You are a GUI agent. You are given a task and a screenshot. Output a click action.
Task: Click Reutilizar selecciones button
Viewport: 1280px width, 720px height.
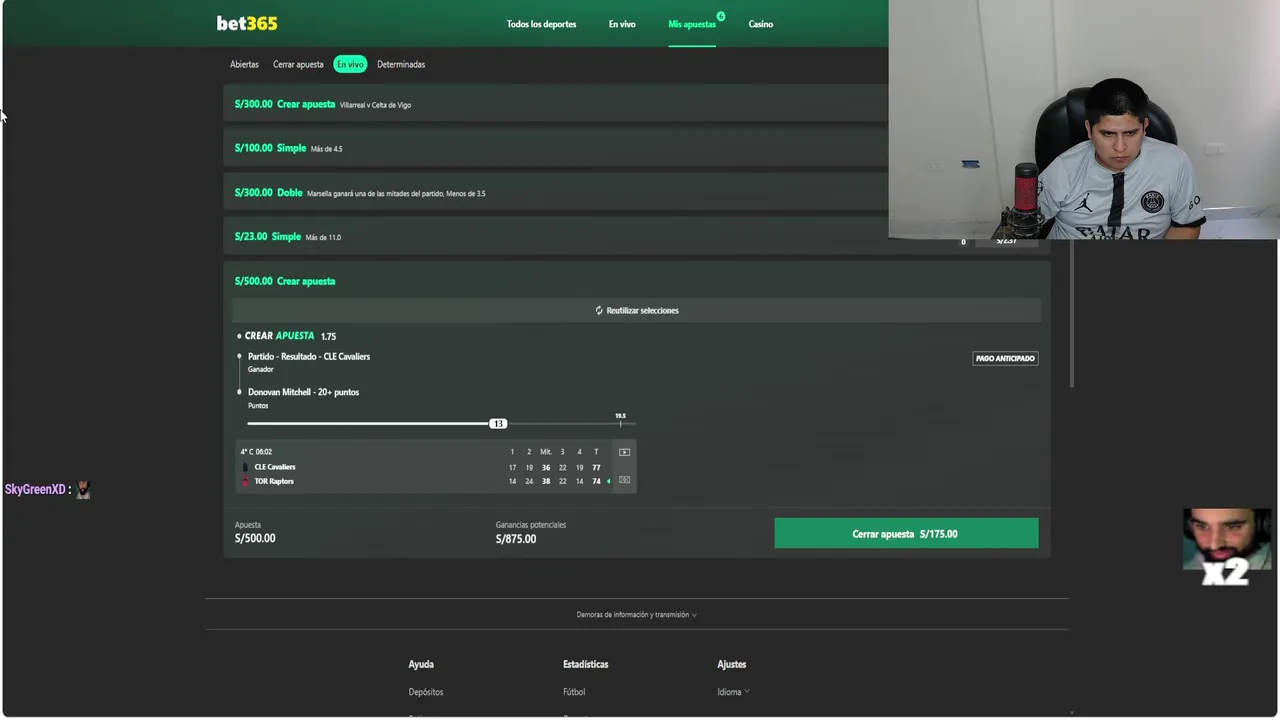(636, 310)
